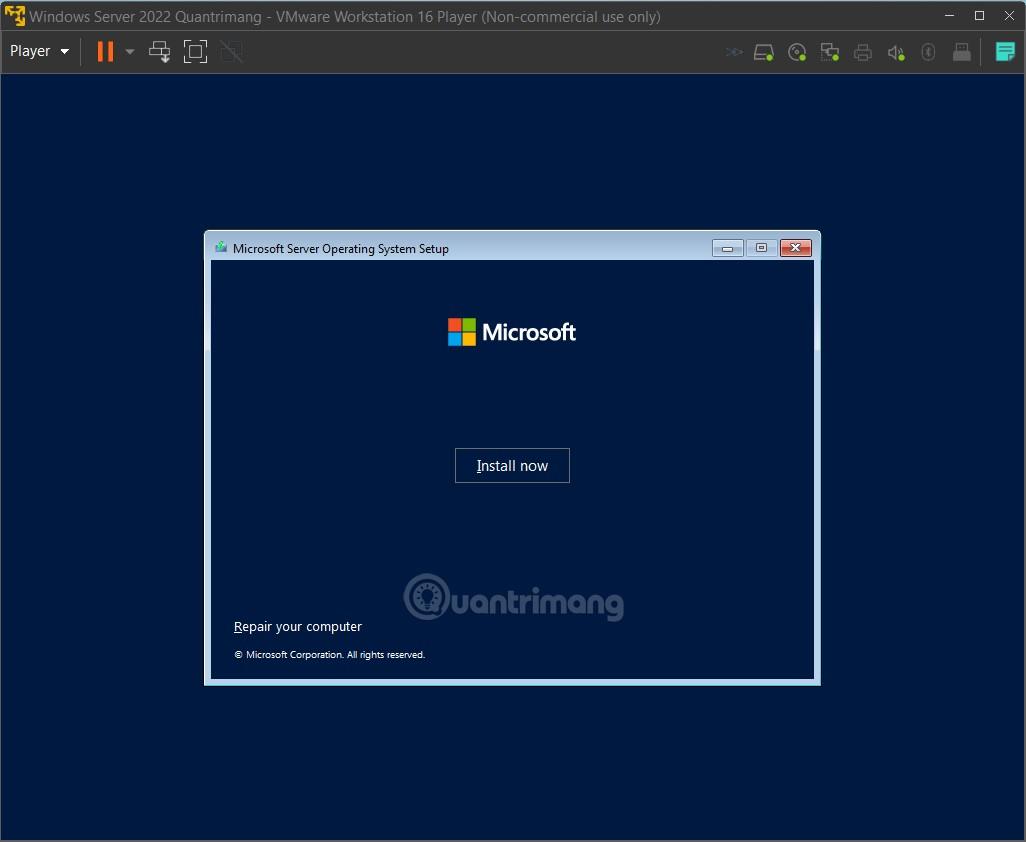The height and width of the screenshot is (842, 1026).
Task: Click the Bluetooth device icon
Action: click(x=928, y=52)
